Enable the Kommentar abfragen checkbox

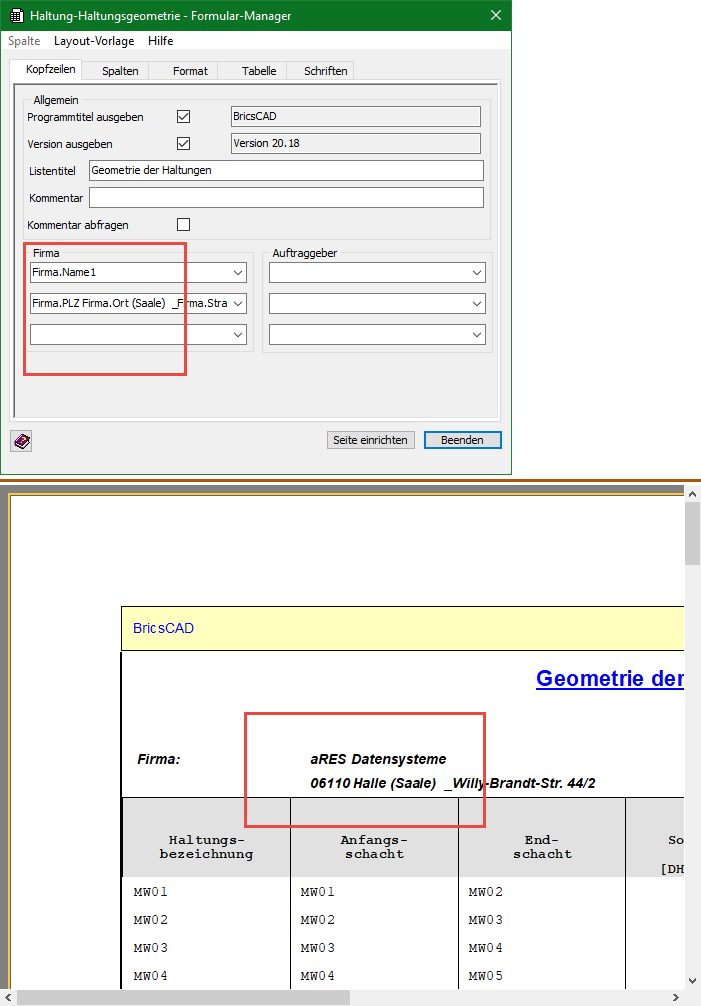coord(183,225)
